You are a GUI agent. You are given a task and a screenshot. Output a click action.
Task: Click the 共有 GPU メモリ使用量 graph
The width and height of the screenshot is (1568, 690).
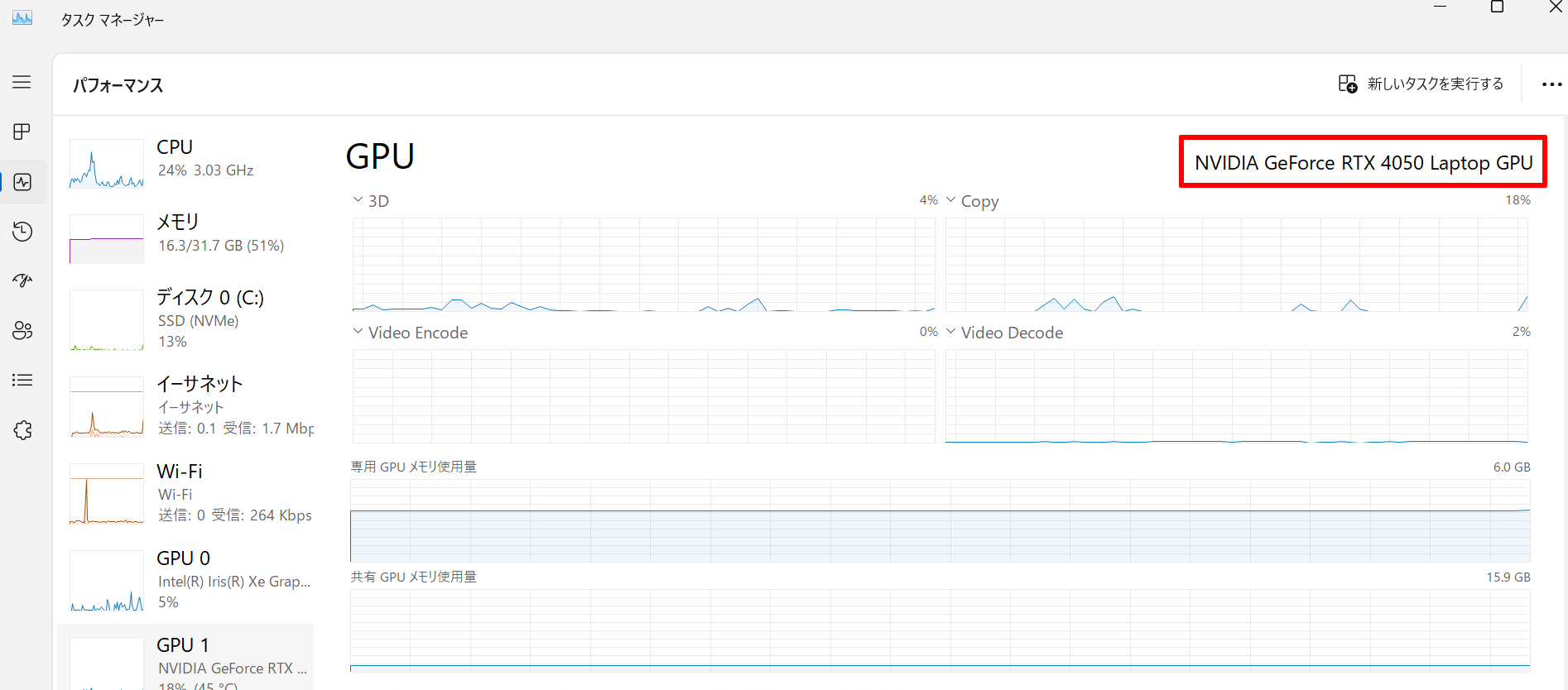940,630
